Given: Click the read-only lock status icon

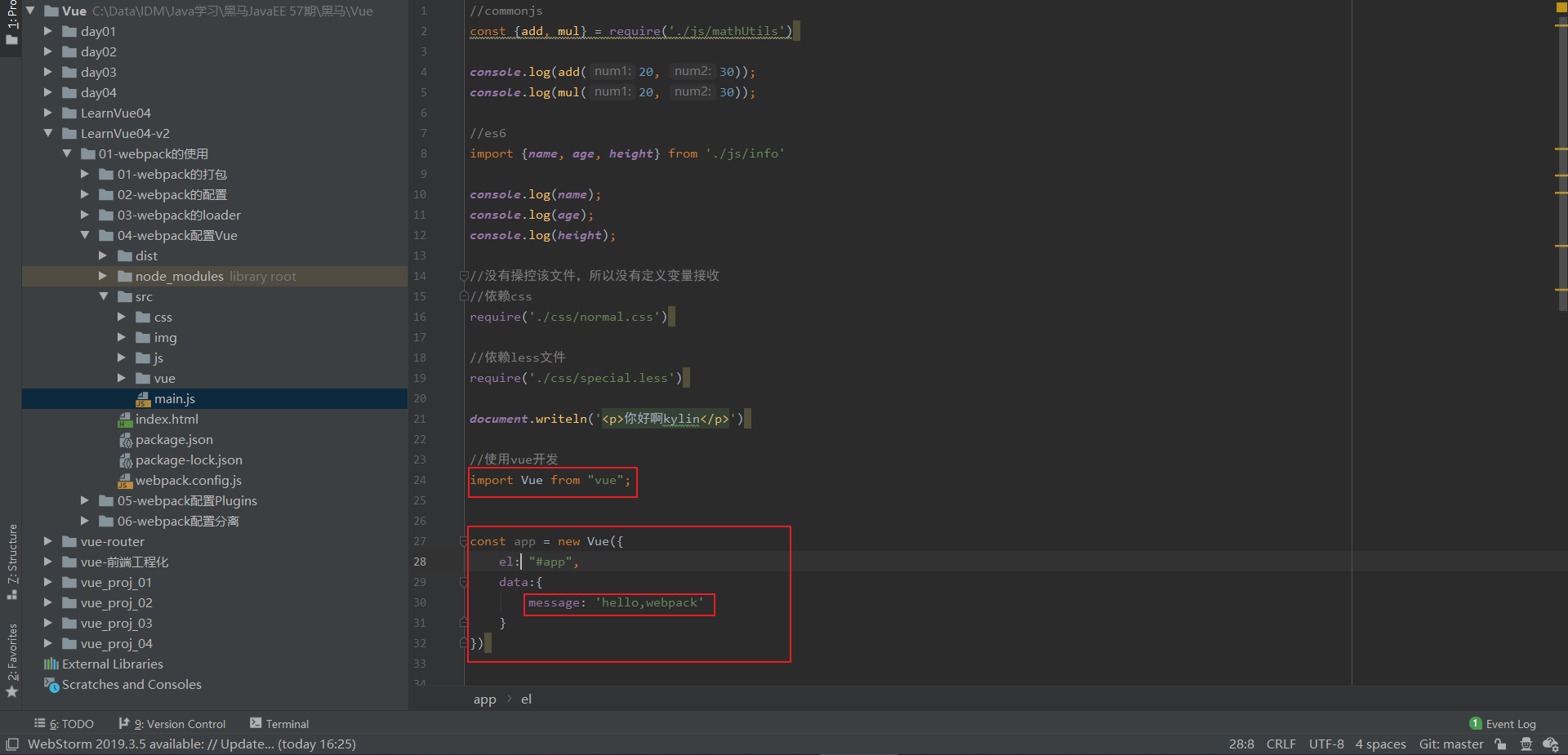Looking at the screenshot, I should [1500, 744].
